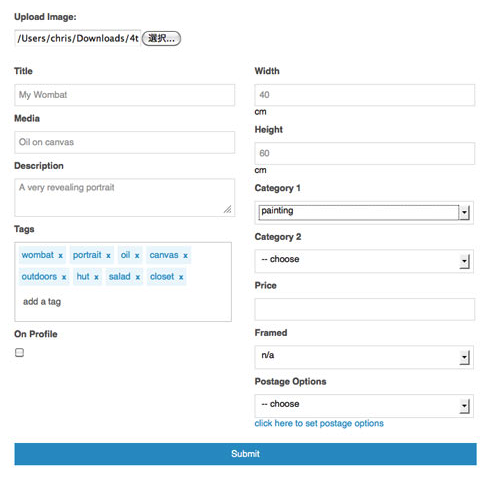Screen dimensions: 483x477
Task: Click the file chooser button beside upload path
Action: 161,38
